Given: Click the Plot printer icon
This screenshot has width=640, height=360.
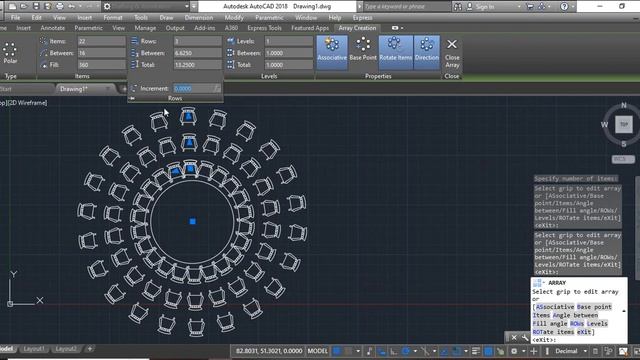Looking at the screenshot, I should click(x=60, y=6).
